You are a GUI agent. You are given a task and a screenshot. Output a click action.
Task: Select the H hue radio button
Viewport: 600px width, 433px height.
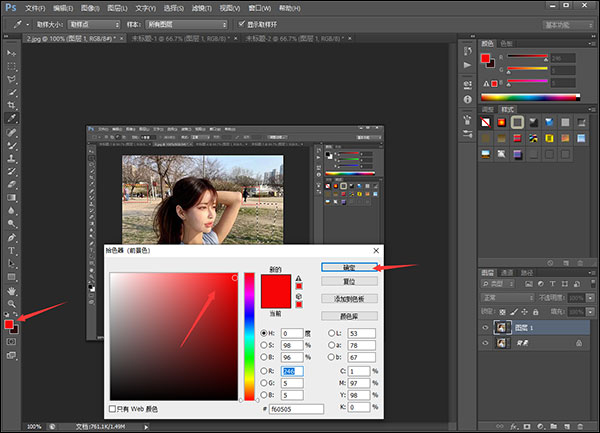pos(263,333)
